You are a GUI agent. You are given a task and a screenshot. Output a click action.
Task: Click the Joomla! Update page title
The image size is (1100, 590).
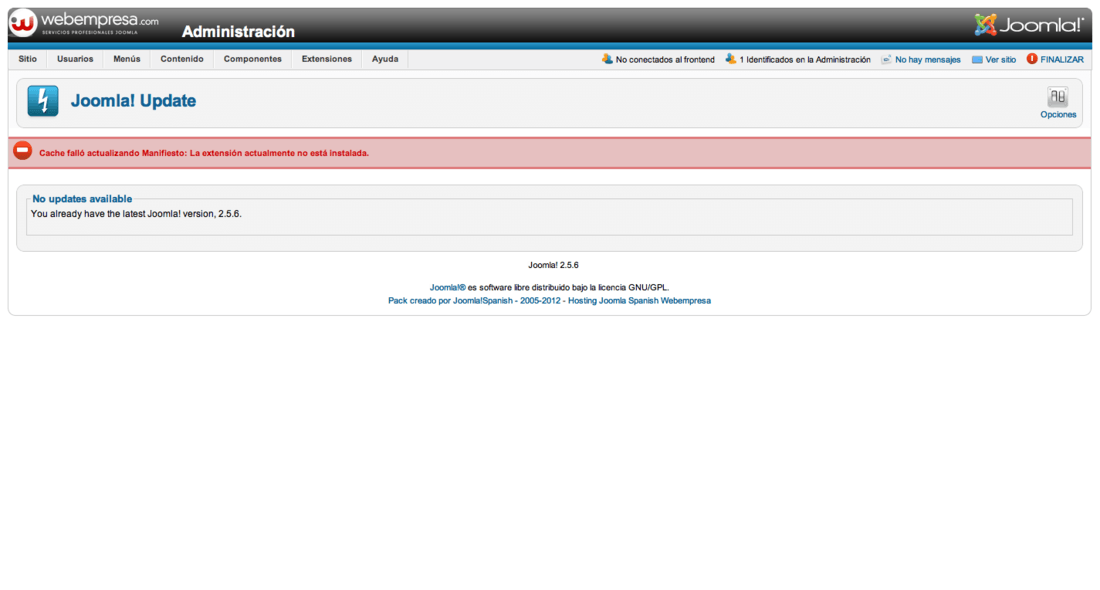133,101
